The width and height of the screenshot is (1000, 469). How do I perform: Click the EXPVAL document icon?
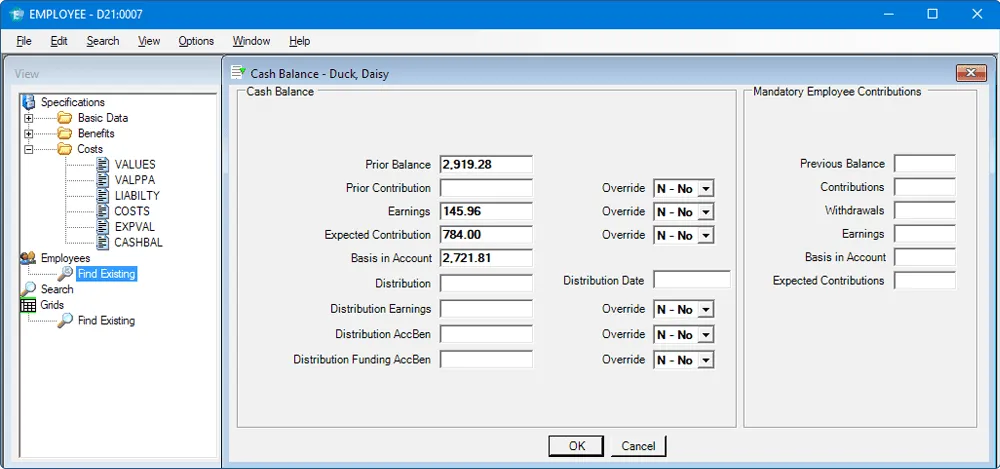103,227
